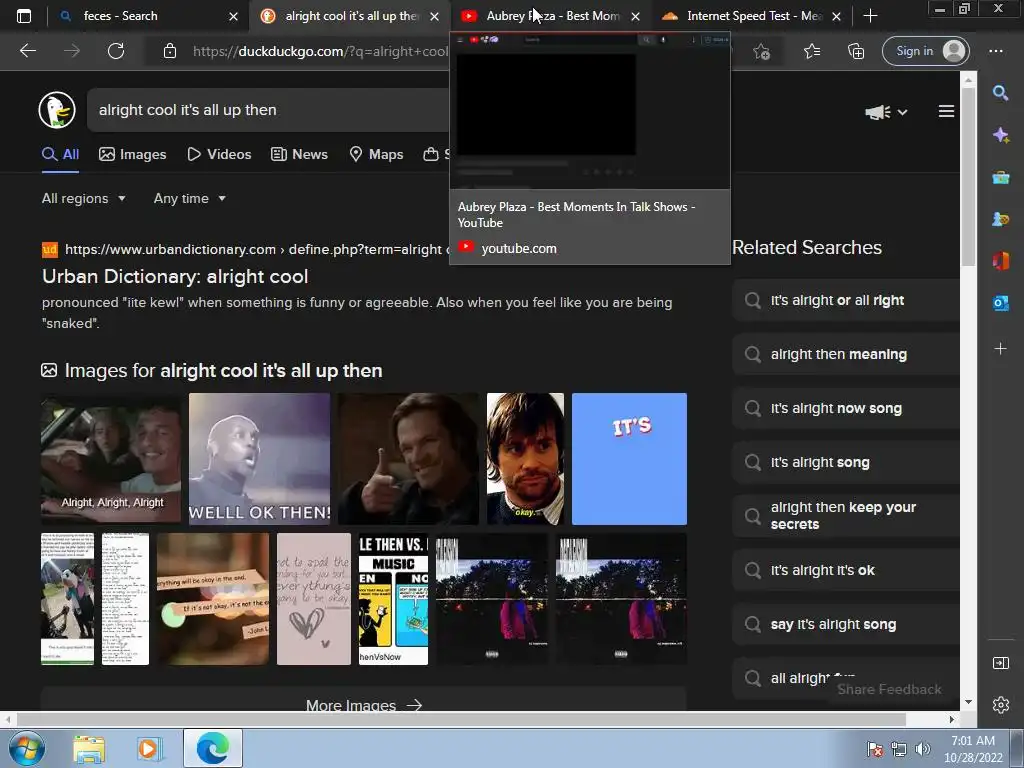
Task: Open Edge sidebar search
Action: (x=1000, y=93)
